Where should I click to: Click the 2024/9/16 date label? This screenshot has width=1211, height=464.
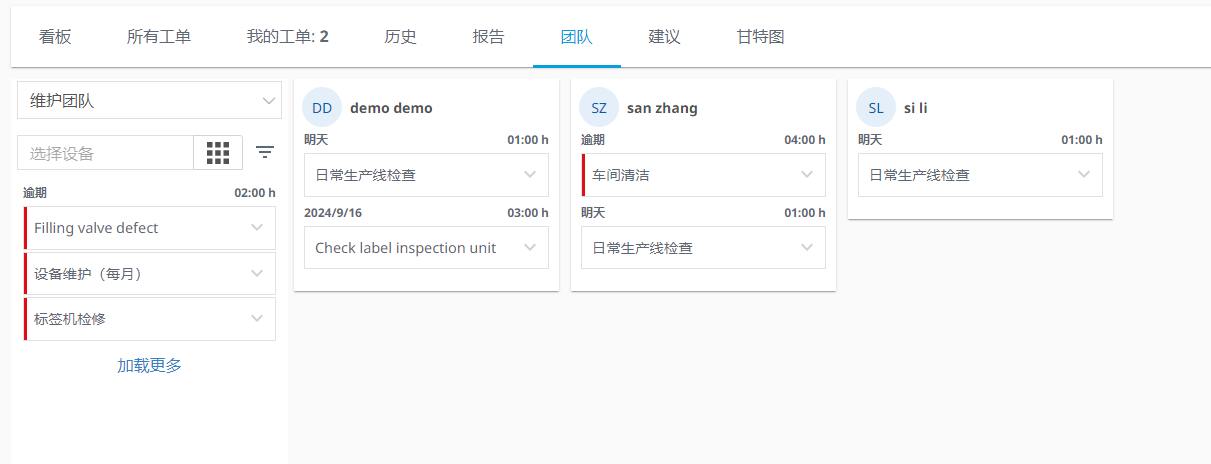click(331, 213)
